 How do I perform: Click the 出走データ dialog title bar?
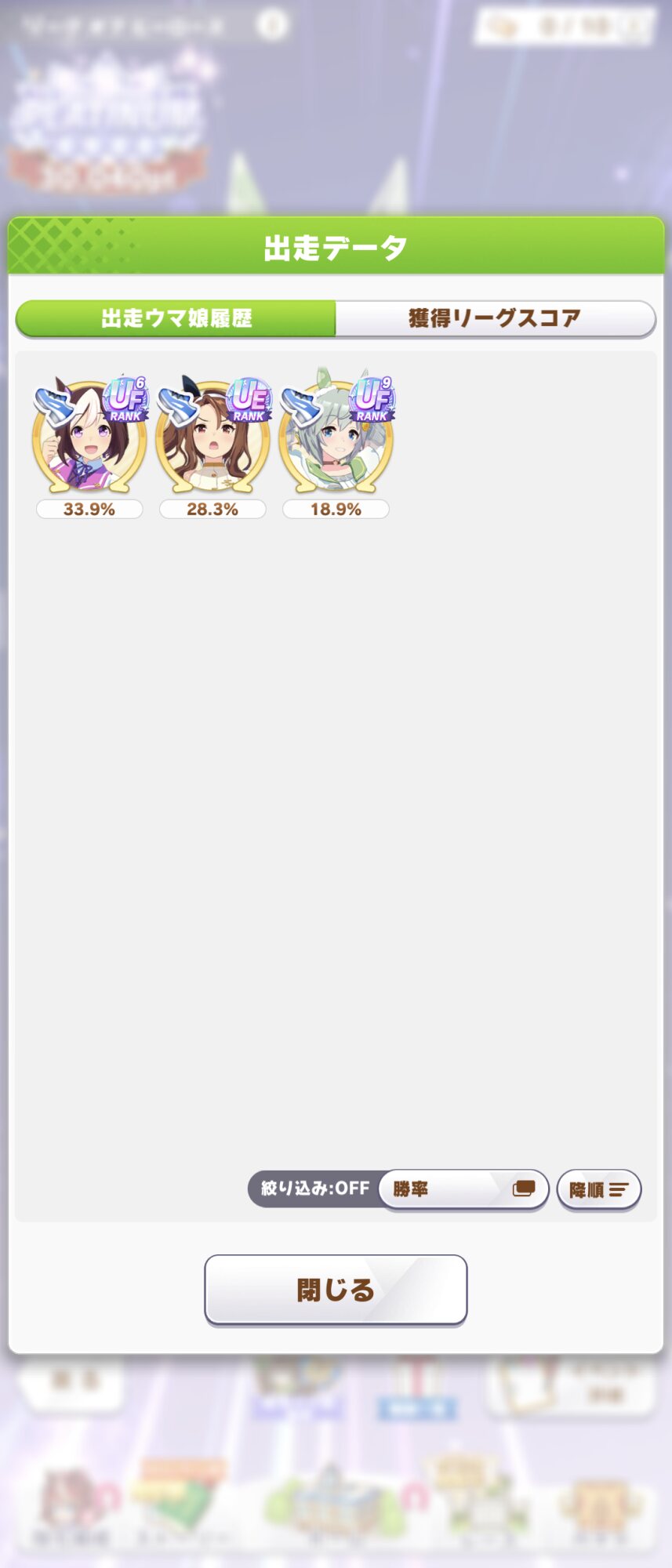[x=336, y=246]
